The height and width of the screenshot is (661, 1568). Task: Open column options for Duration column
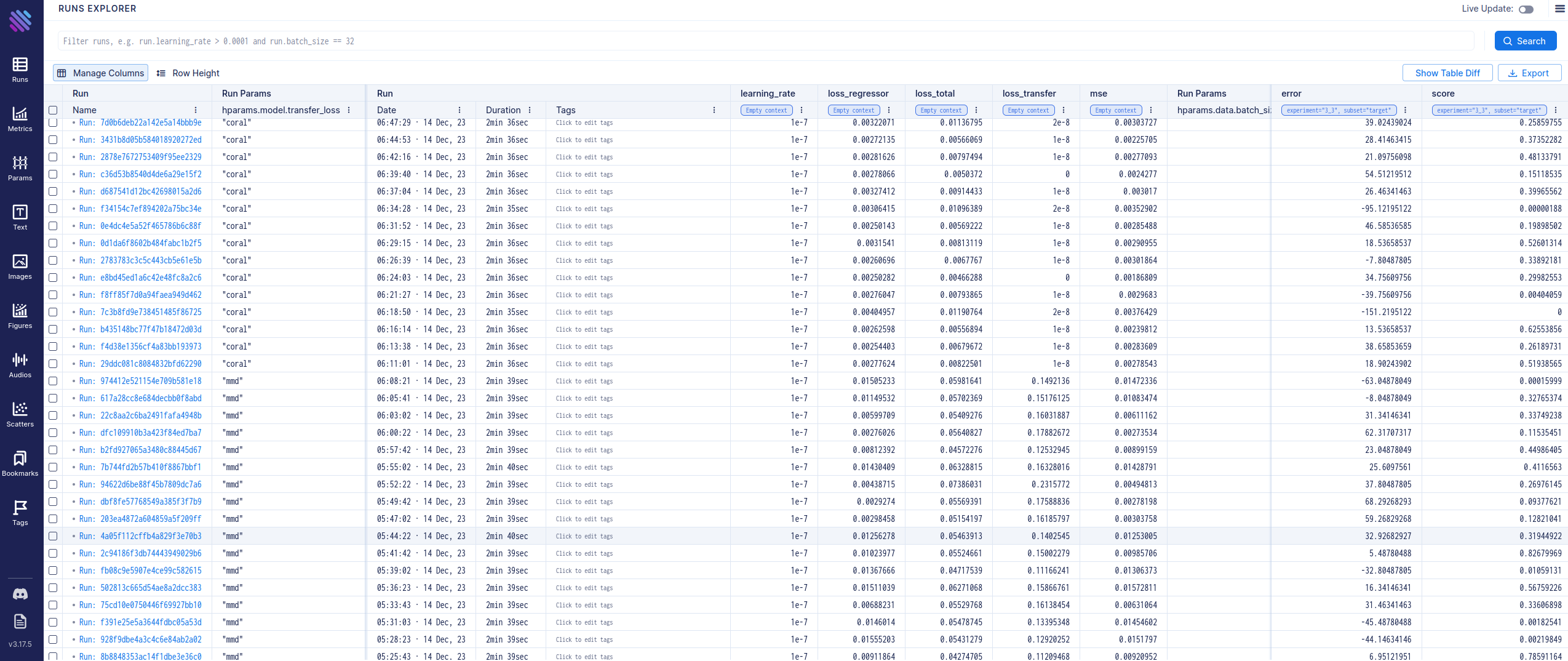tap(530, 110)
